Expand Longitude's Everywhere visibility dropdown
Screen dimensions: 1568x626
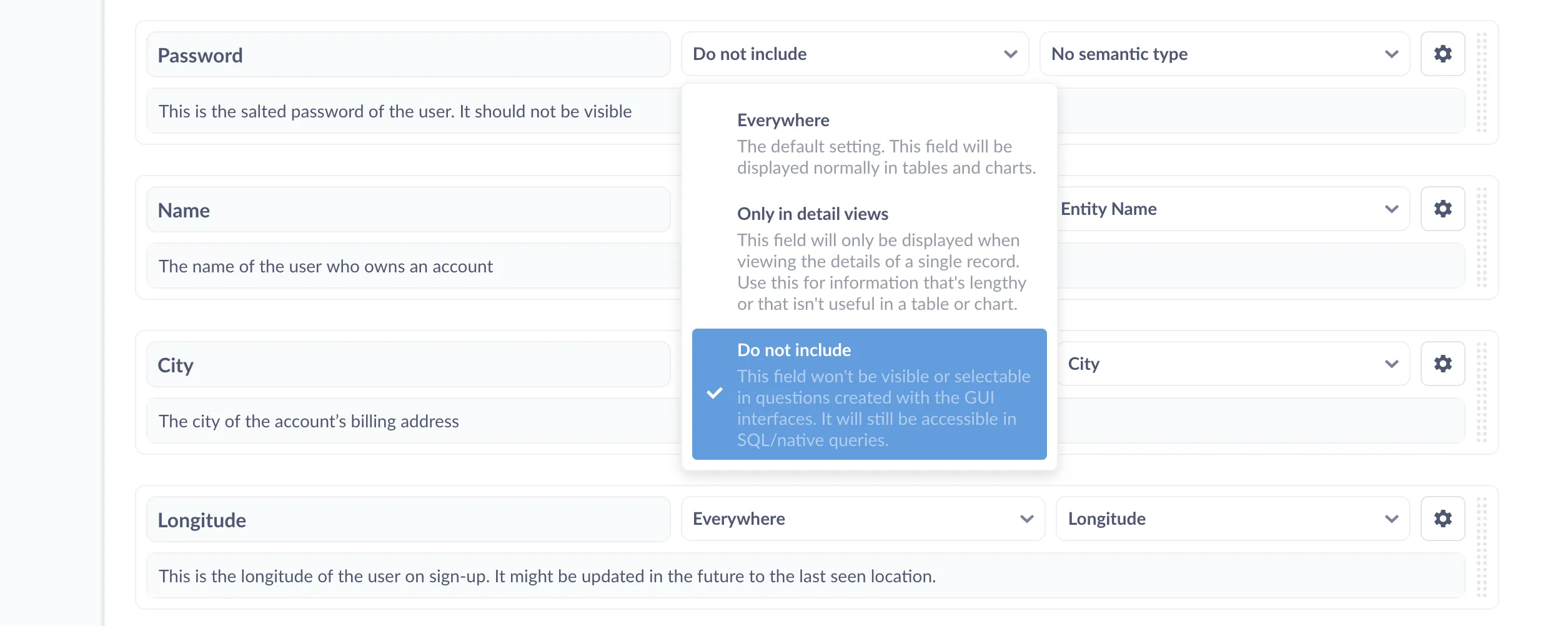pyautogui.click(x=862, y=519)
